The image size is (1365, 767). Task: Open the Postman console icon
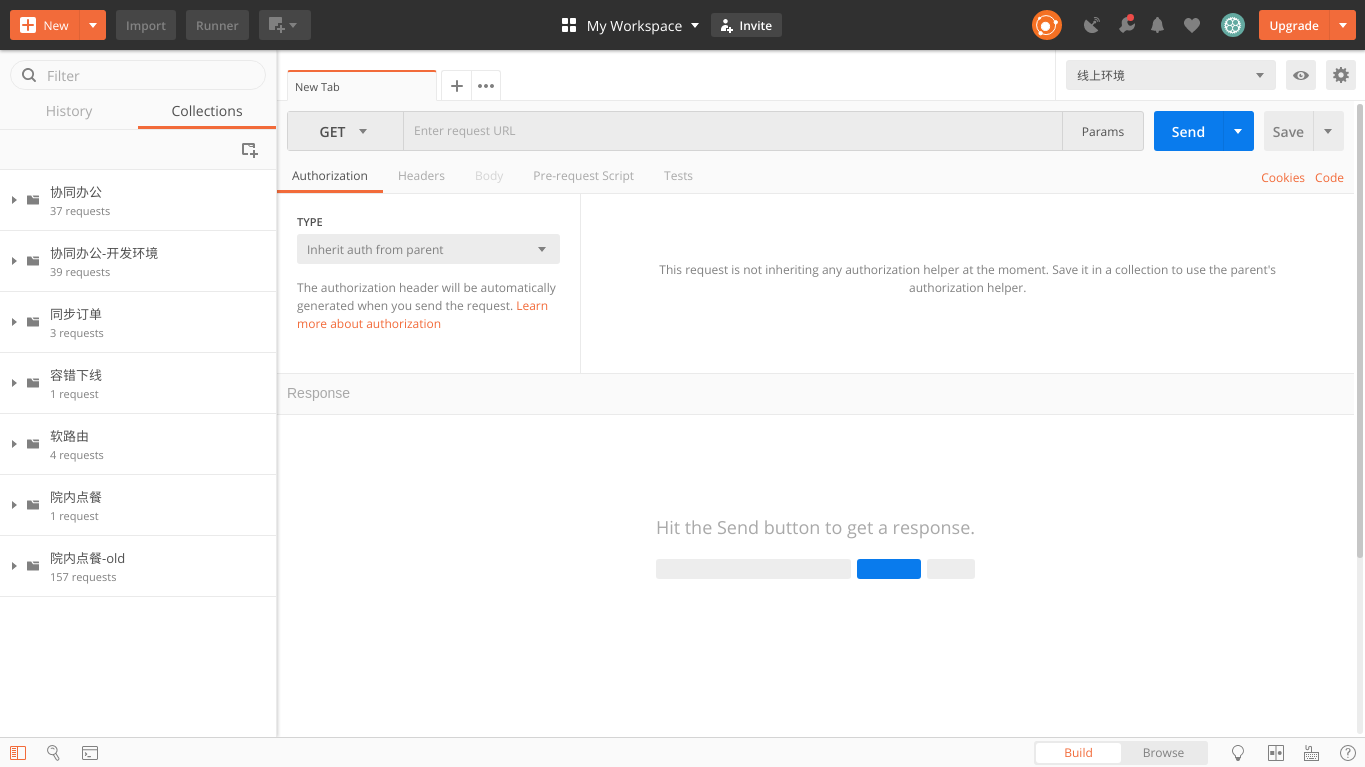(x=89, y=753)
